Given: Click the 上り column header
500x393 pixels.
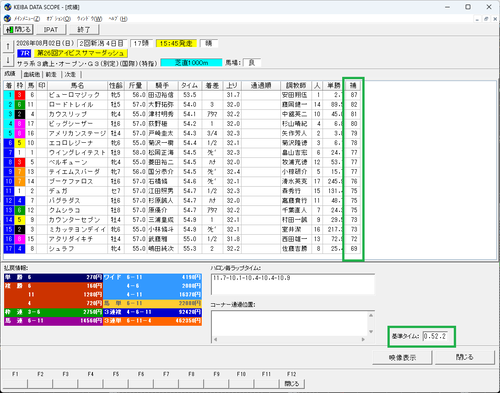Looking at the screenshot, I should tap(231, 86).
